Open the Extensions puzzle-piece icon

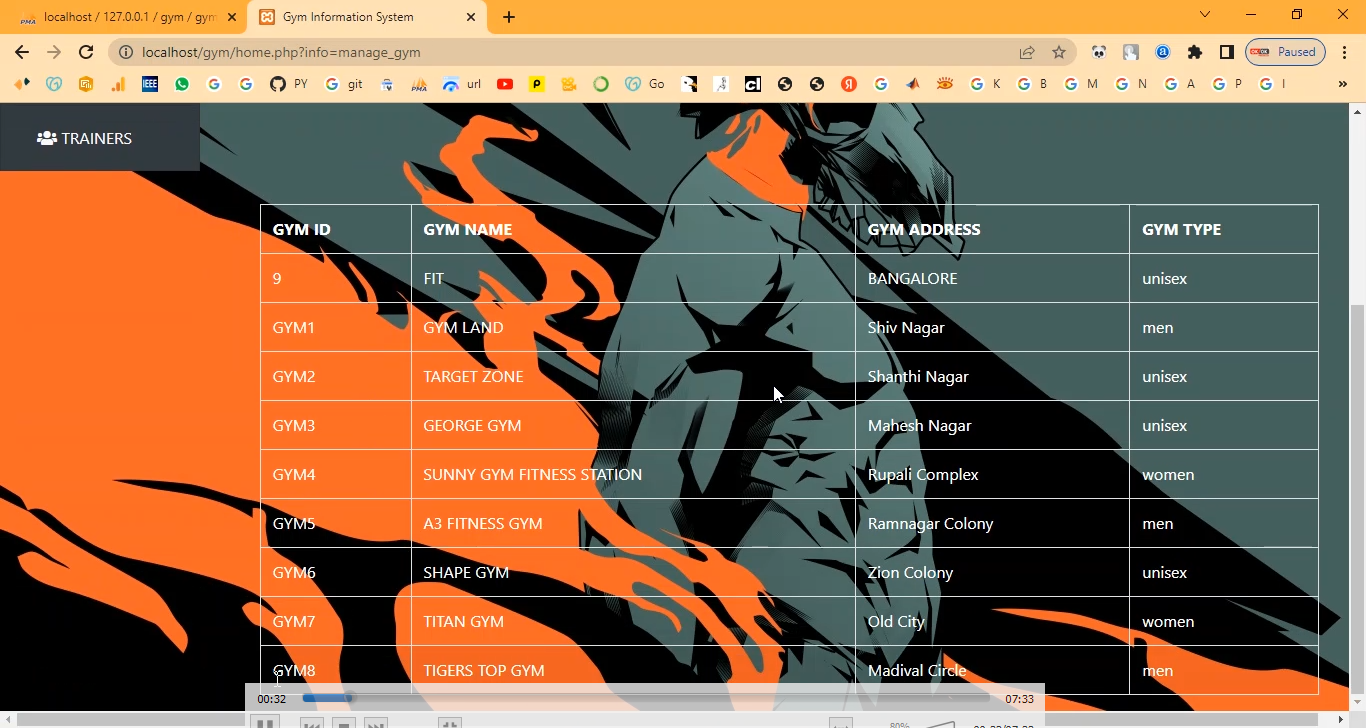click(x=1194, y=52)
